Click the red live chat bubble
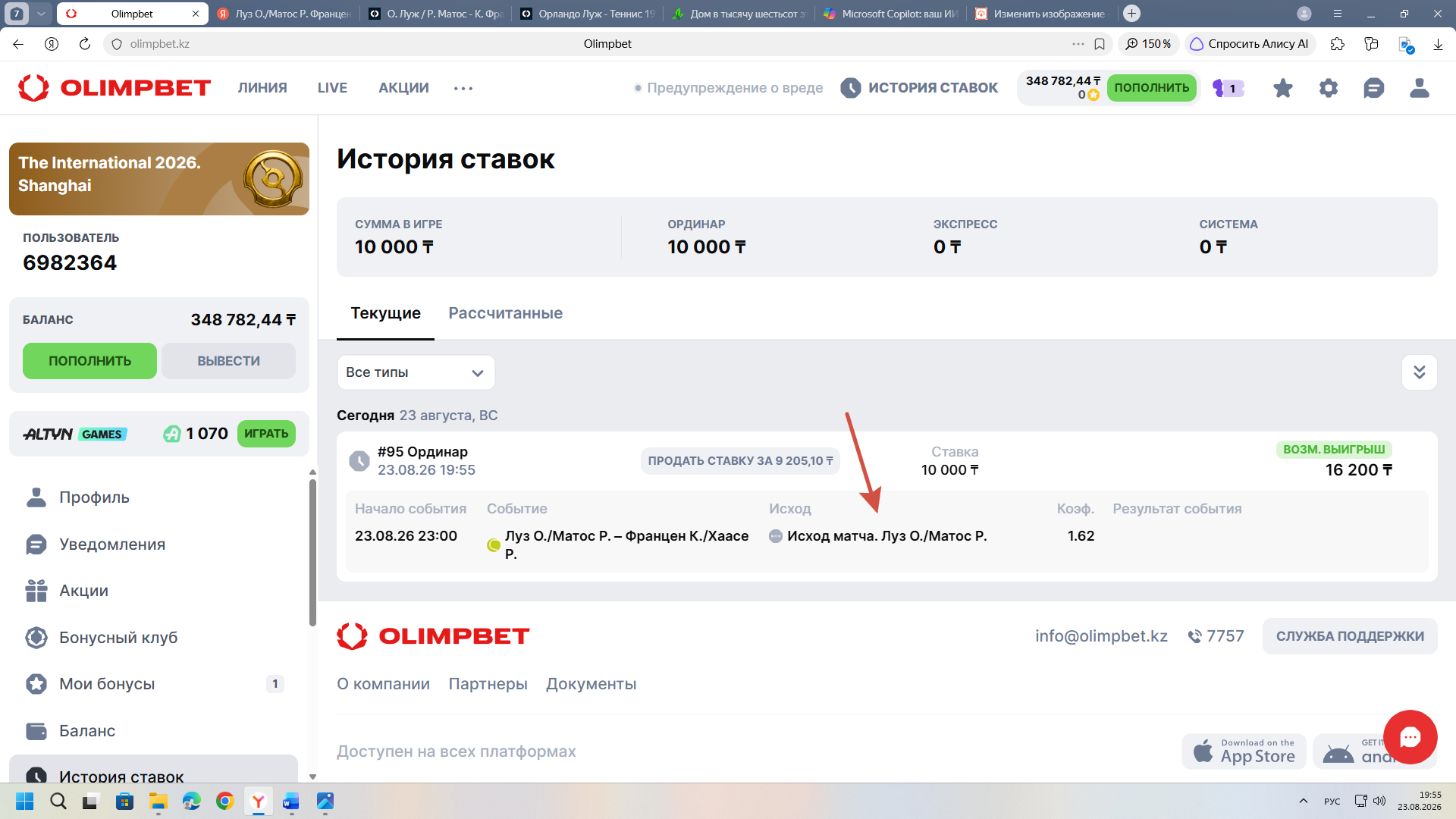The height and width of the screenshot is (819, 1456). pos(1410,736)
